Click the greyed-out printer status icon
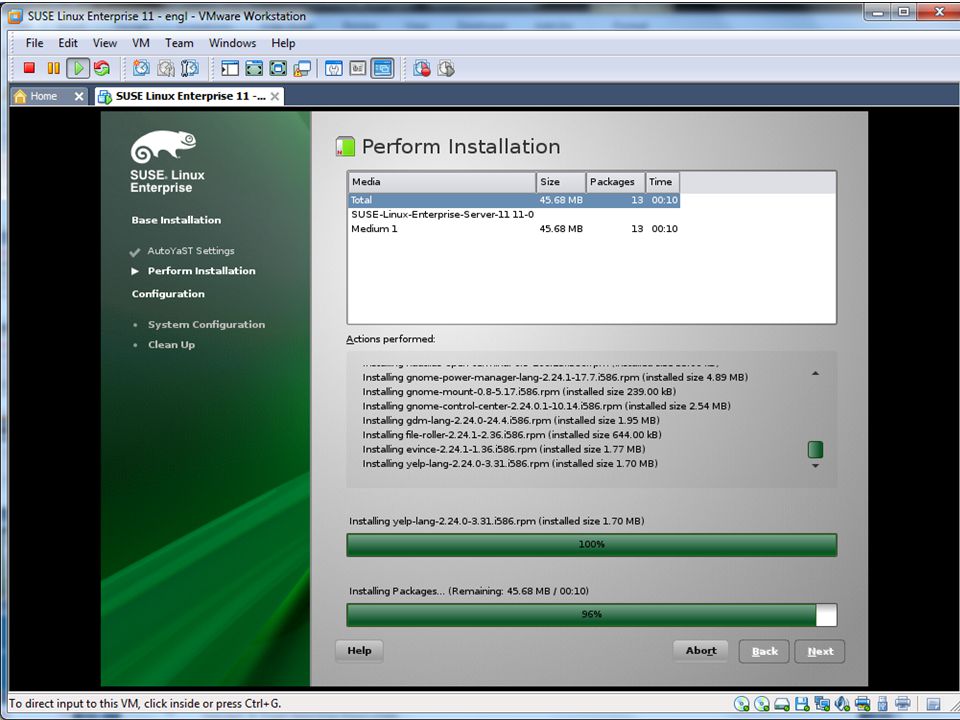 pos(902,703)
